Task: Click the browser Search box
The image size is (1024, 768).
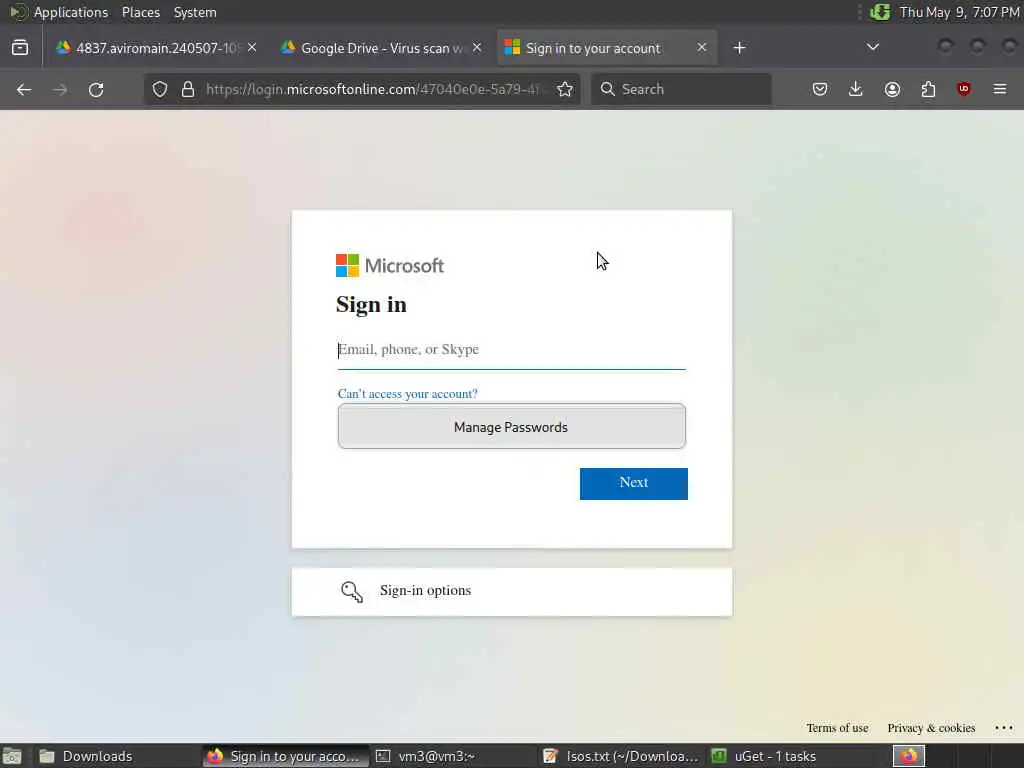Action: click(x=681, y=89)
